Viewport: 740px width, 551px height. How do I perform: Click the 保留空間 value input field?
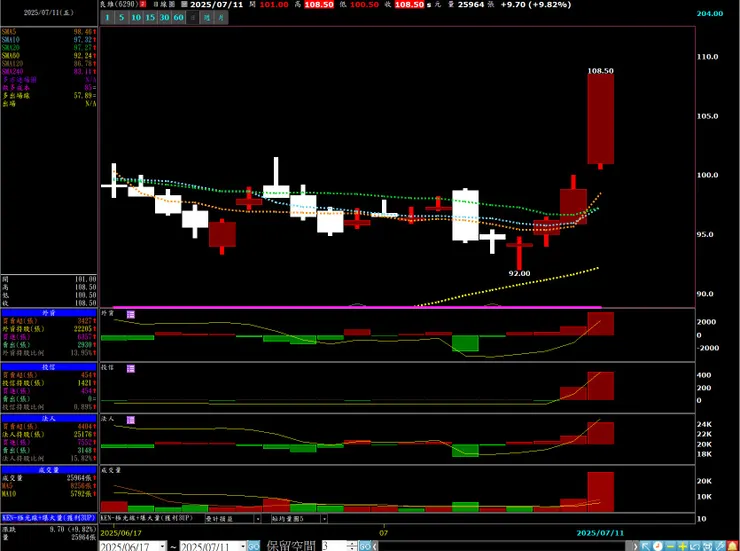tap(334, 546)
